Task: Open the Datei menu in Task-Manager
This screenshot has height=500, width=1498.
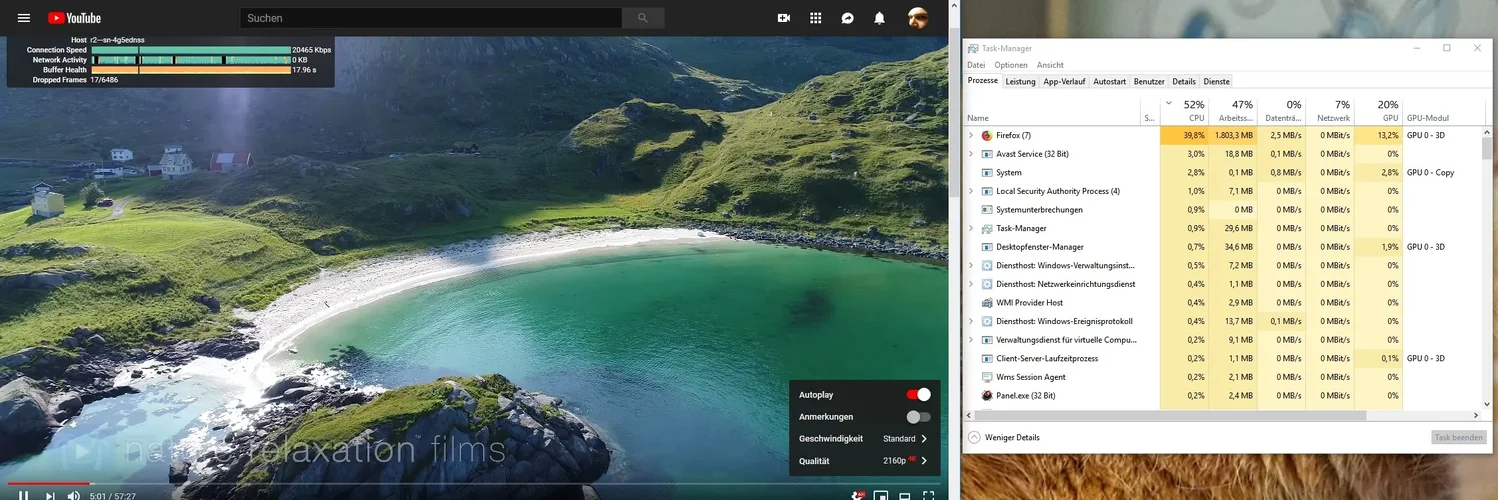Action: [x=976, y=65]
